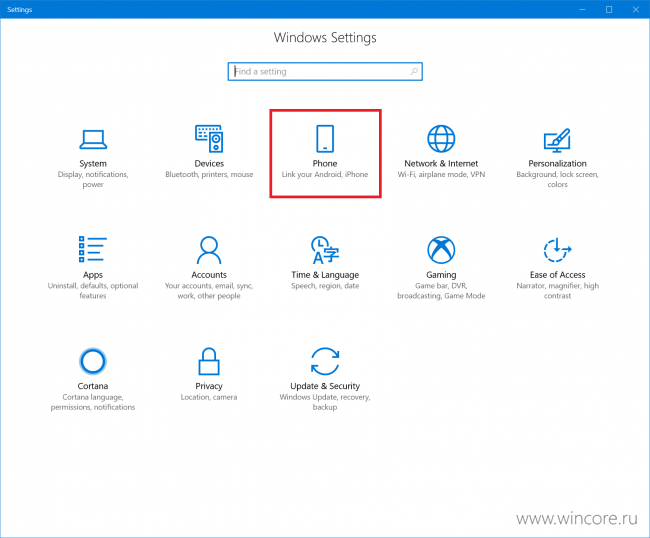Click 'Narrator, magnifier, high contrast' text
This screenshot has height=538, width=650.
[x=557, y=291]
